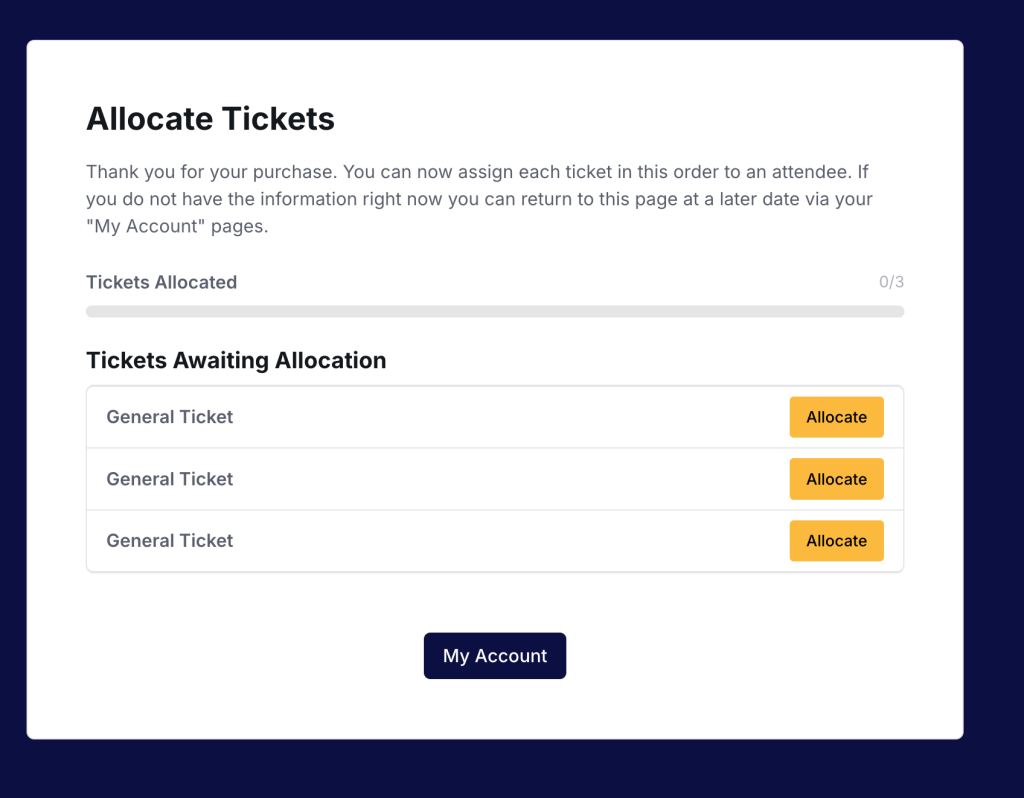Open the My Account page
Screen dimensions: 1024x798
tap(495, 656)
